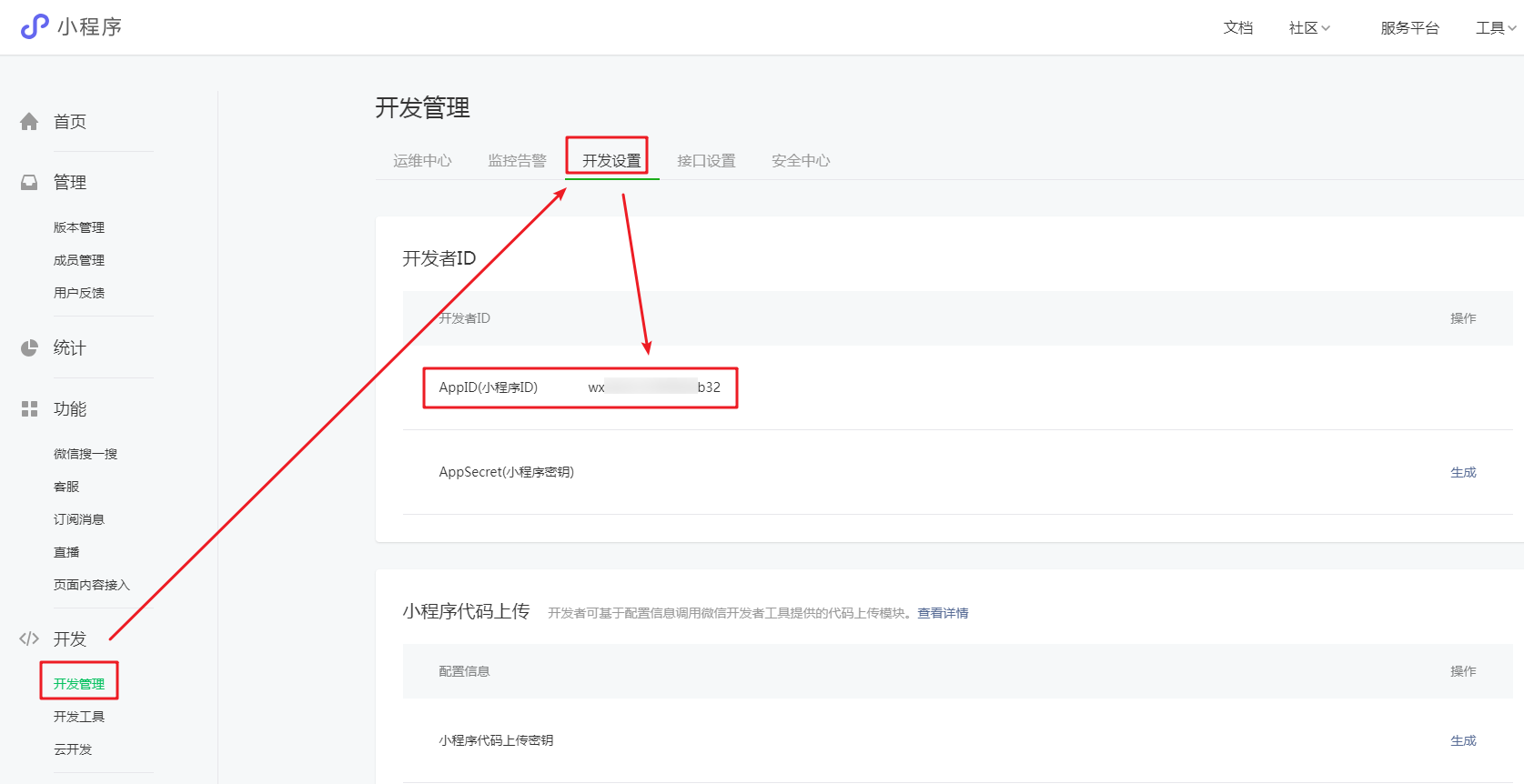This screenshot has height=784, width=1524.
Task: Switch to the 监控告警 tab
Action: 517,161
